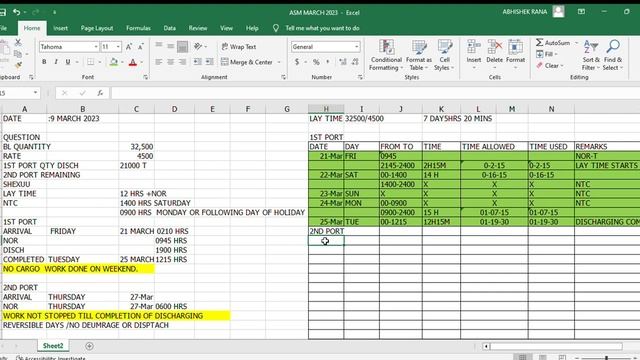Open the Data tab

(x=169, y=28)
